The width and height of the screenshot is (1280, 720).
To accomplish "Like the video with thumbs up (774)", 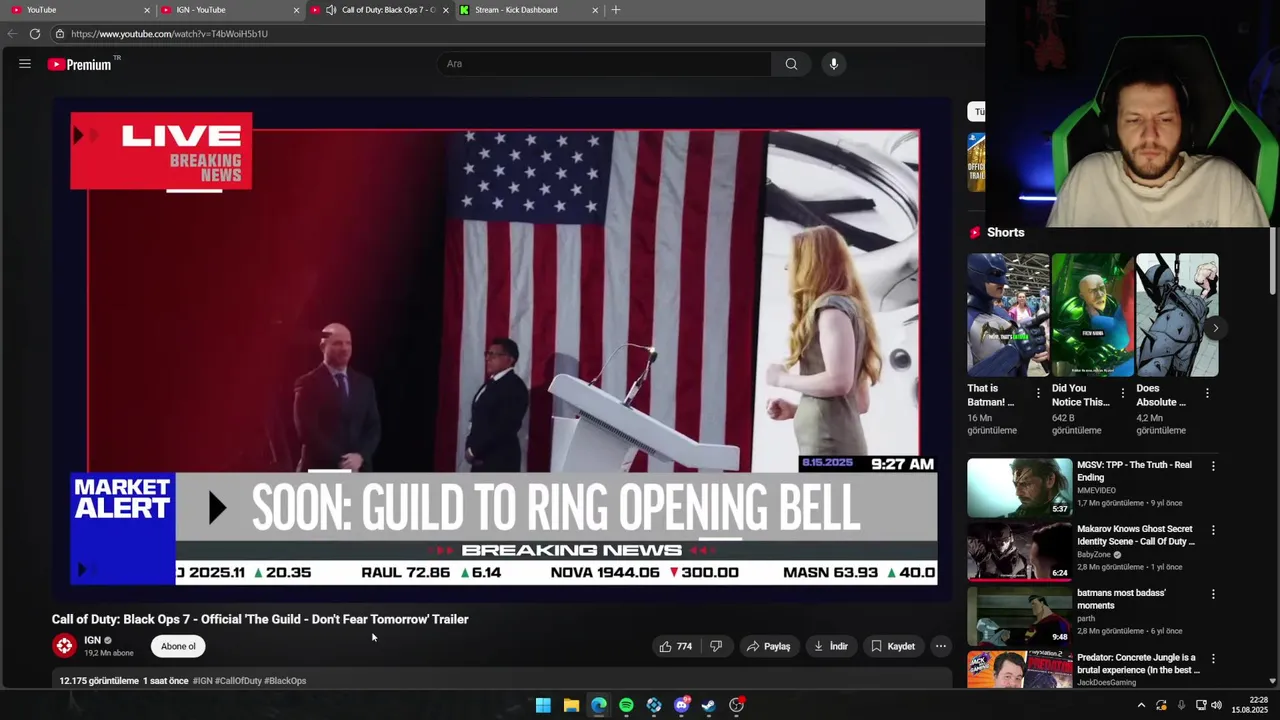I will [676, 646].
